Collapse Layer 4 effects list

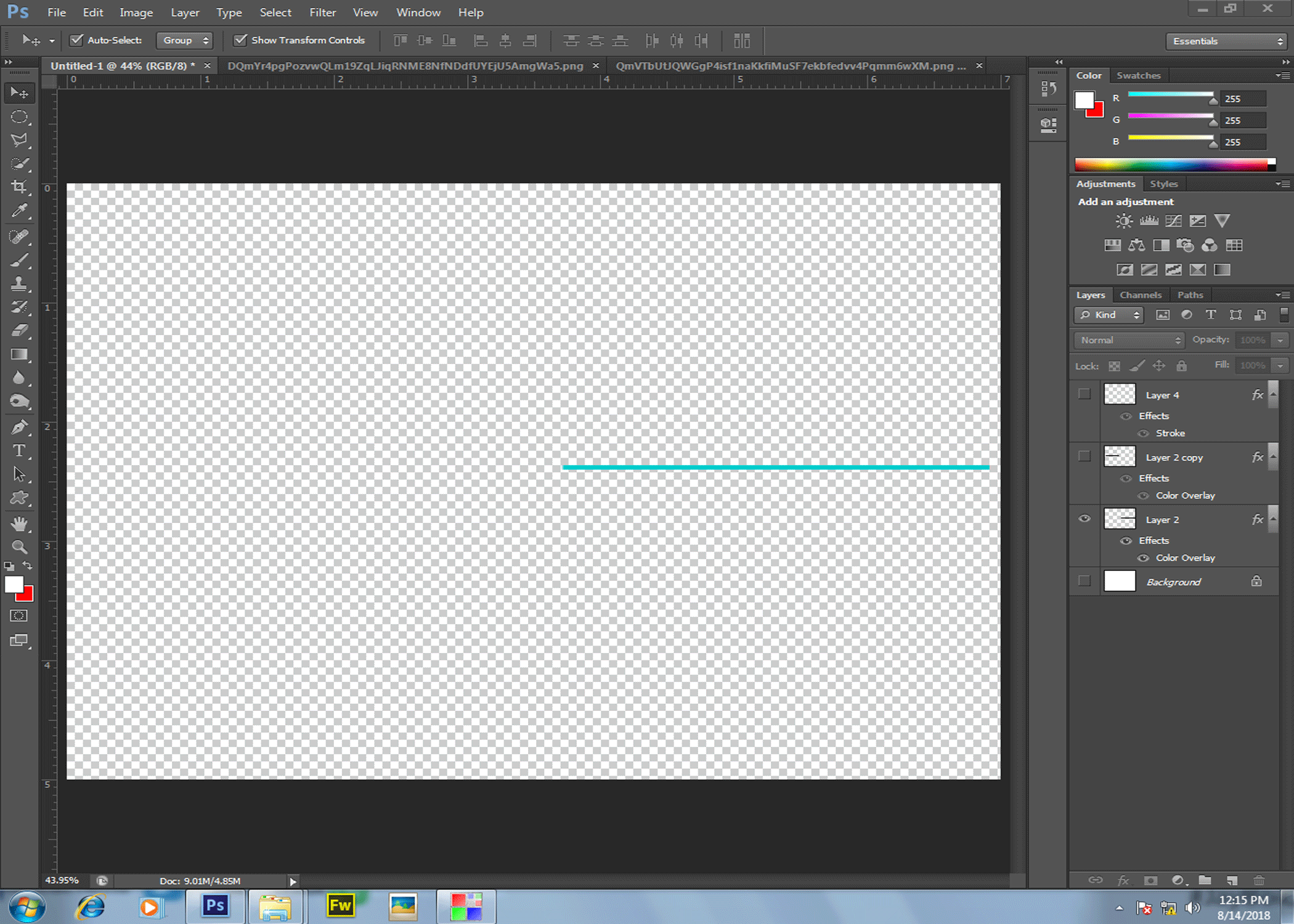click(x=1273, y=394)
